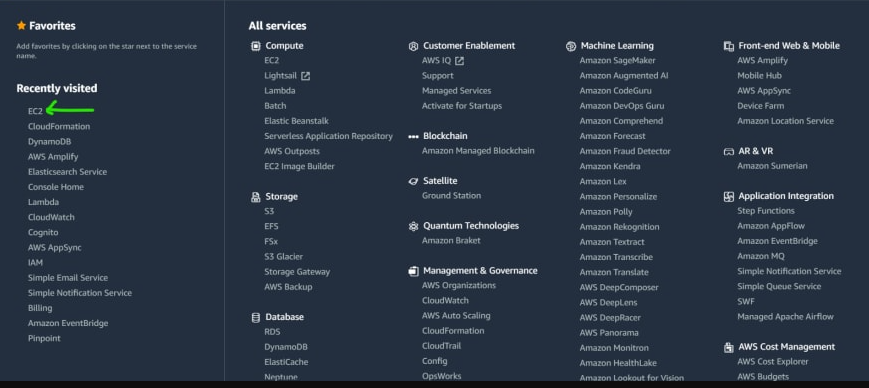
Task: Open EC2 under the Compute category
Action: pos(272,60)
